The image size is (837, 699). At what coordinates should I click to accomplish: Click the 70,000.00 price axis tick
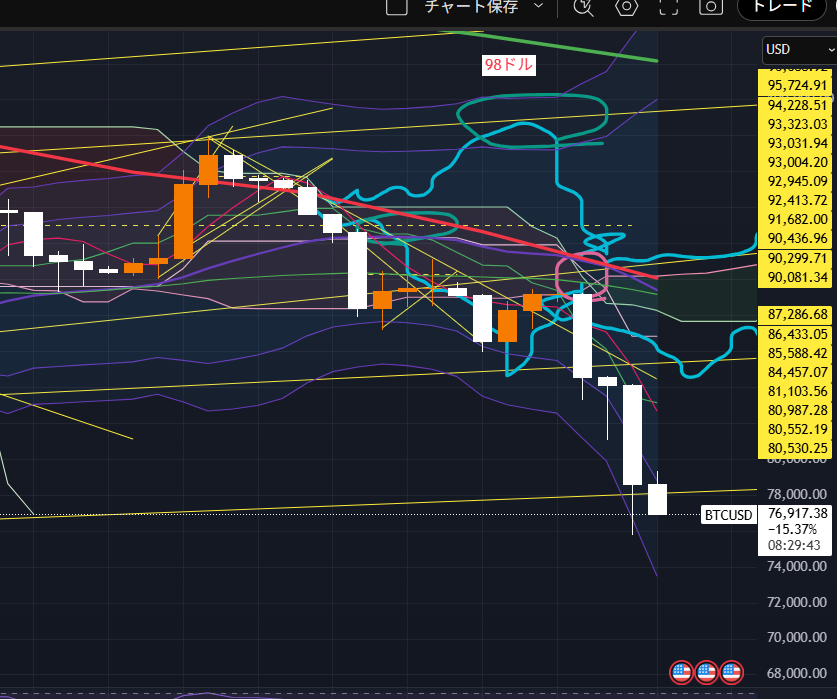(796, 637)
